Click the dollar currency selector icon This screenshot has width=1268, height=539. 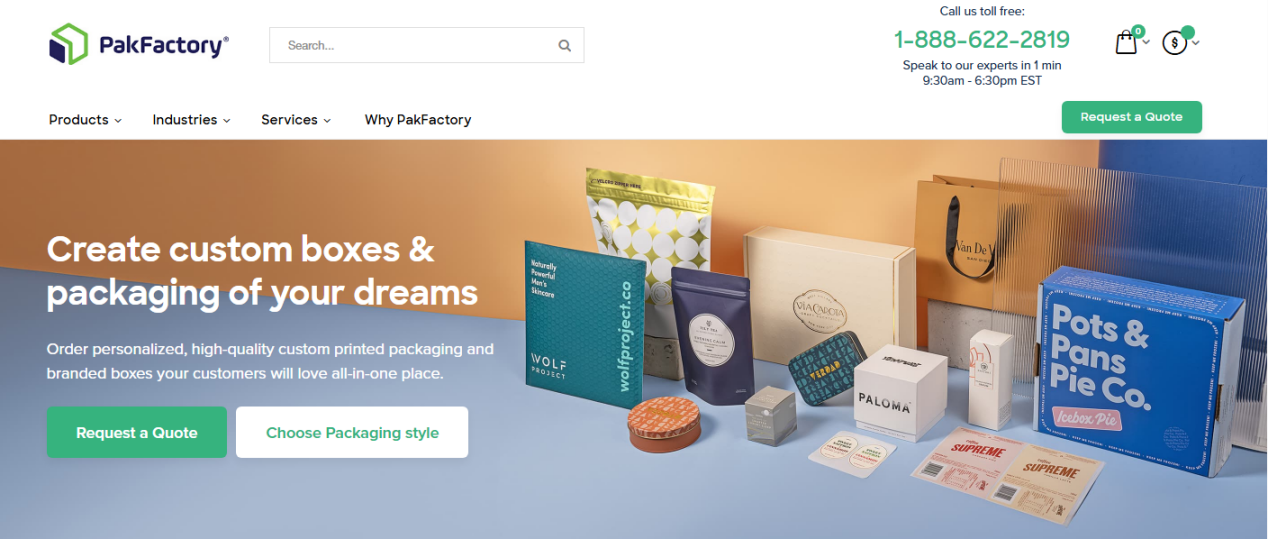(1174, 43)
